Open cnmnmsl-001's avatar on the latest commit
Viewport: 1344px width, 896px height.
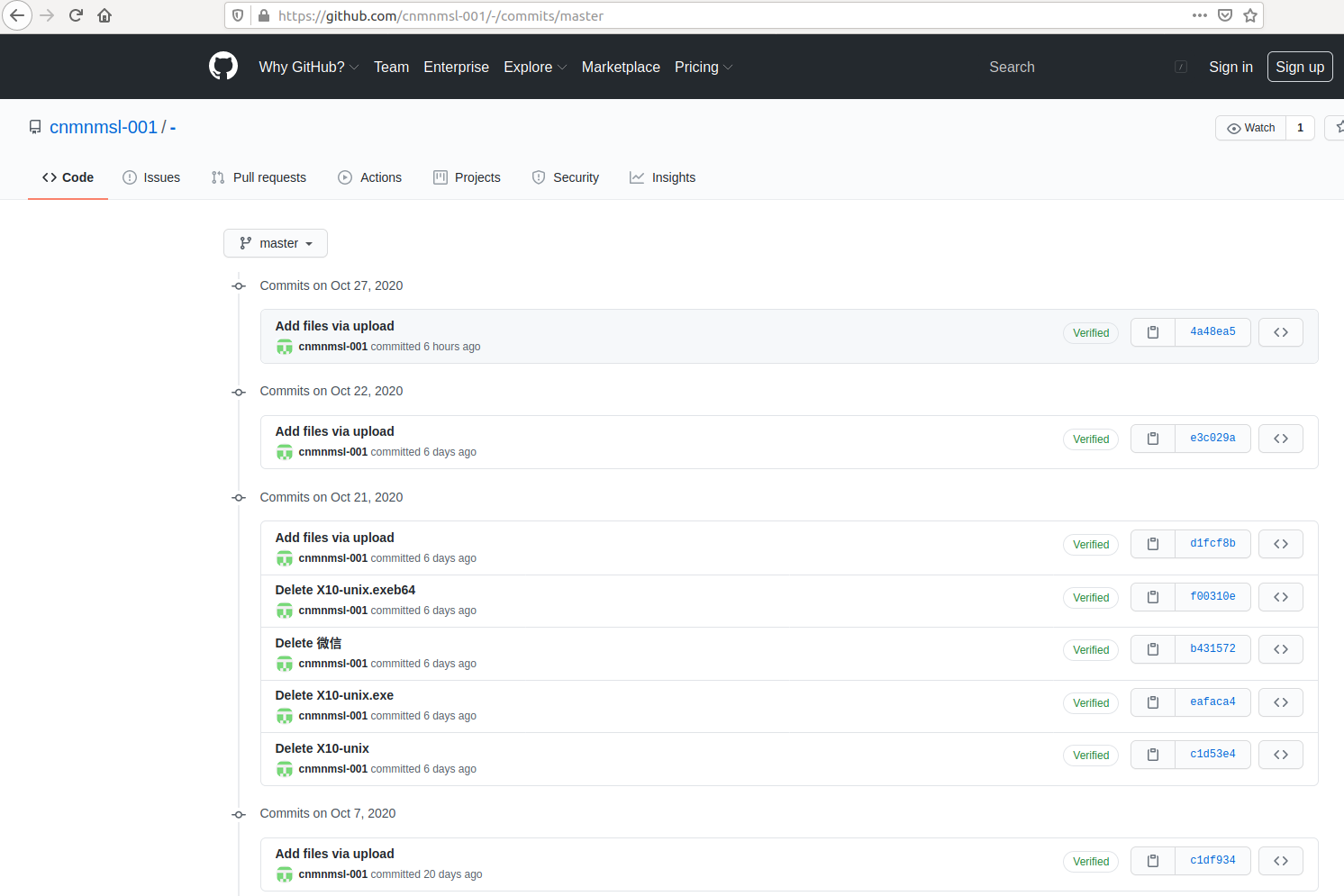pyautogui.click(x=285, y=347)
